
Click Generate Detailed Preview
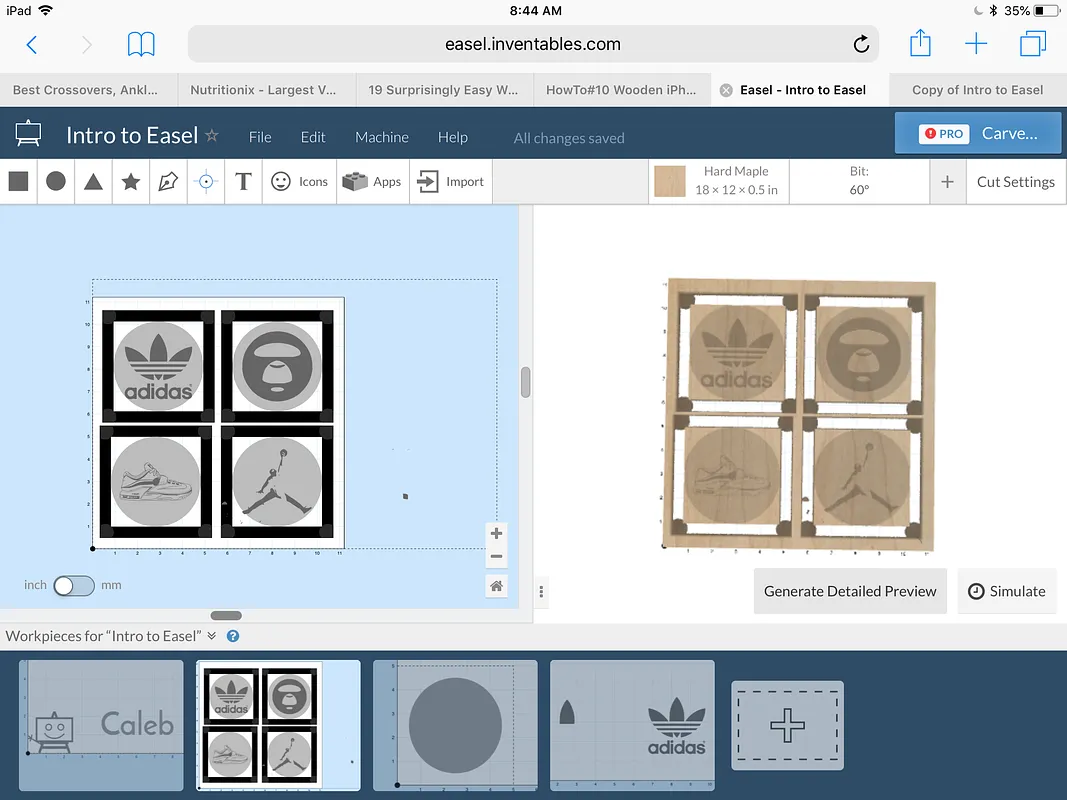tap(850, 591)
